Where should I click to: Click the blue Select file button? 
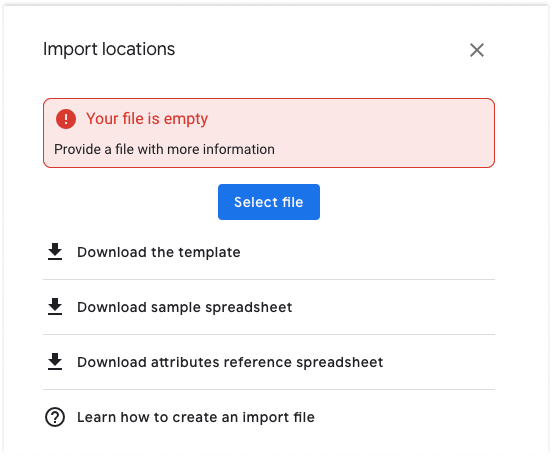coord(269,202)
